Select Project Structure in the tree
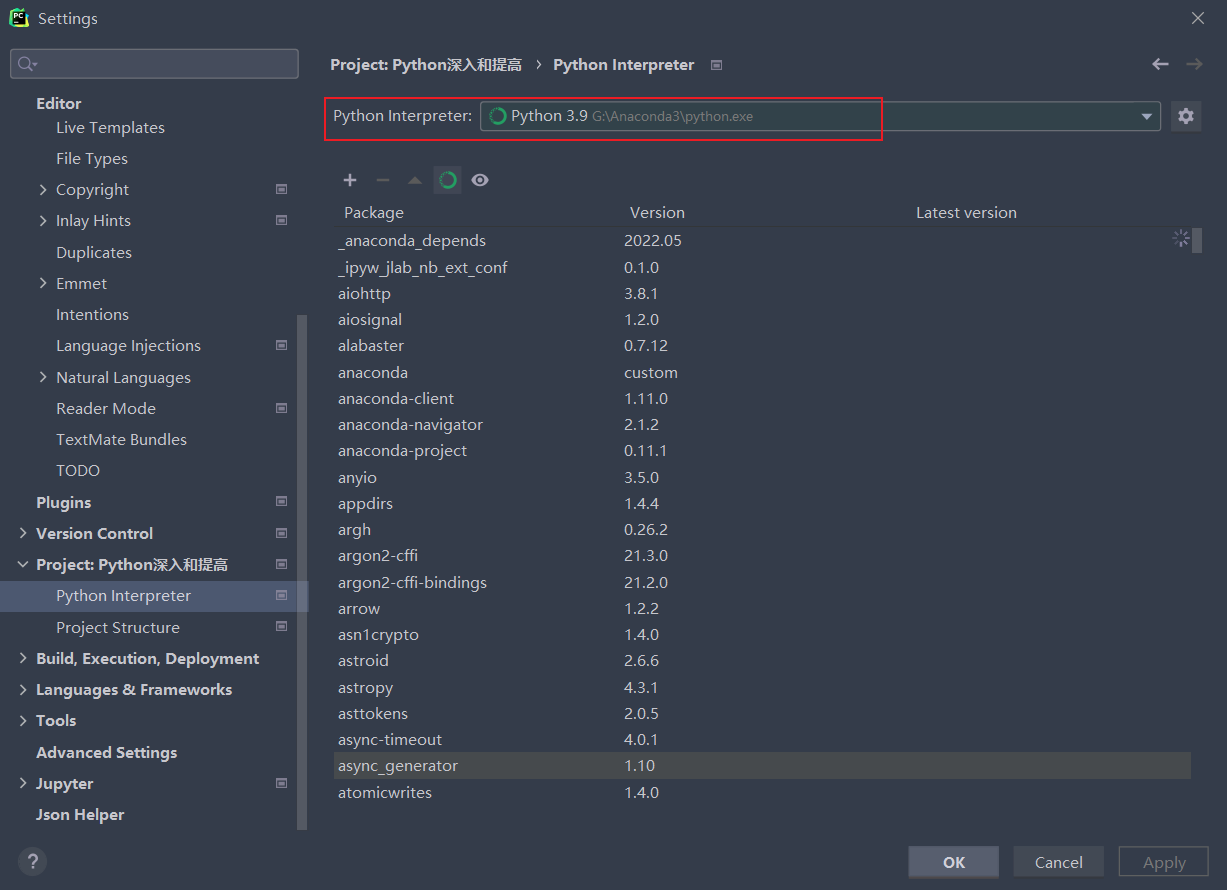 (x=118, y=627)
